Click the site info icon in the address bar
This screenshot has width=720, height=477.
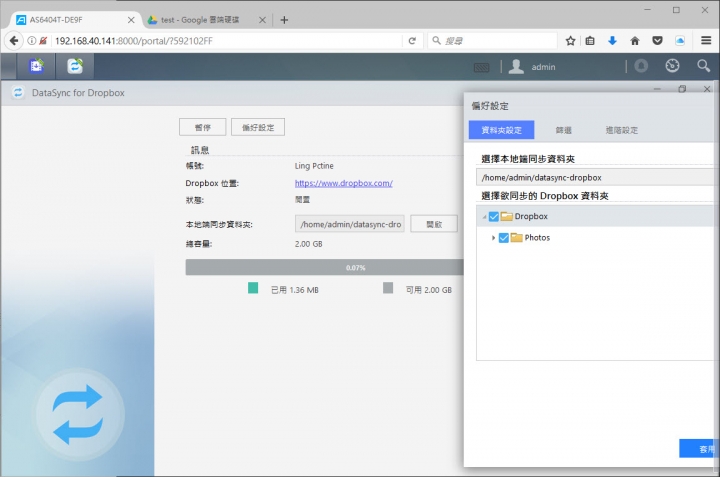(32, 41)
